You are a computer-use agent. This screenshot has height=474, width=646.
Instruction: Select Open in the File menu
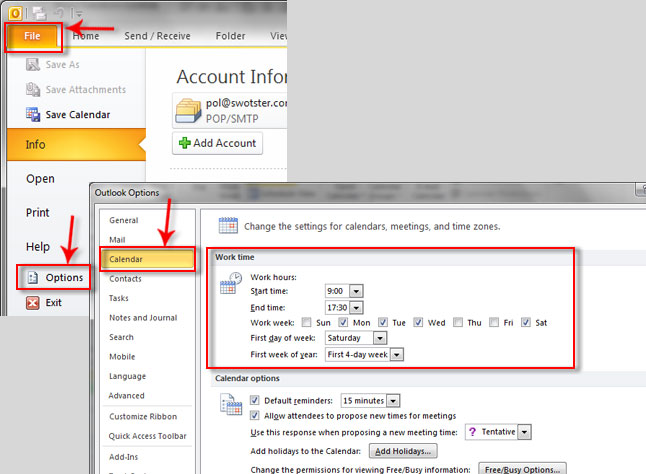[x=40, y=179]
